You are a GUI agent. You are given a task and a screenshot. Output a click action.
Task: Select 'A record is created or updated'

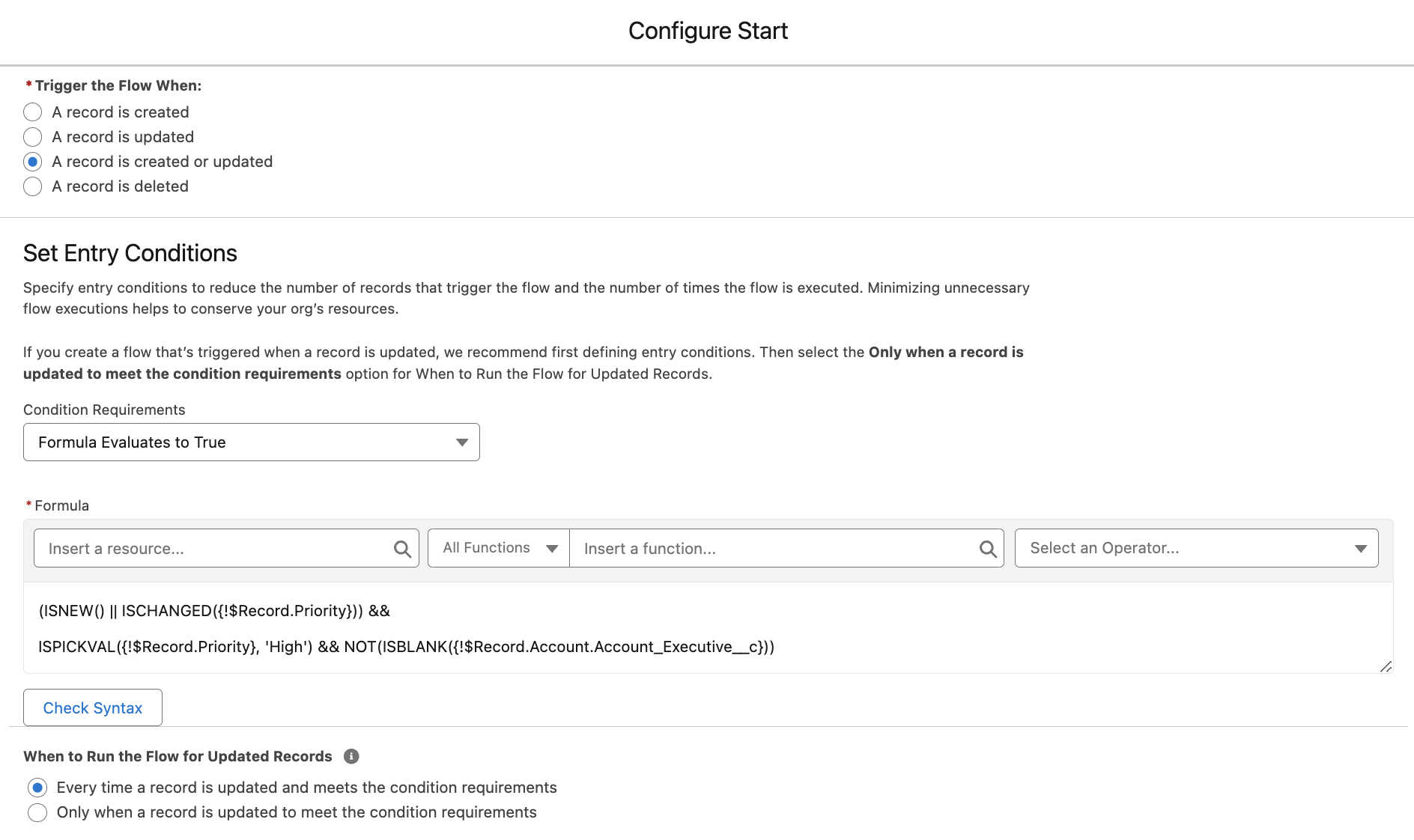[x=33, y=162]
